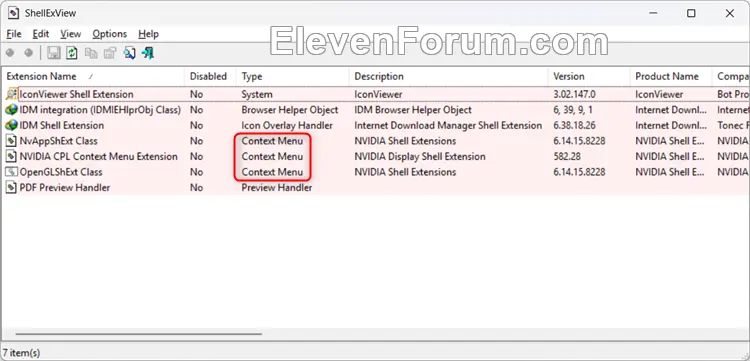750x361 pixels.
Task: Sort by Version column header
Action: point(589,77)
